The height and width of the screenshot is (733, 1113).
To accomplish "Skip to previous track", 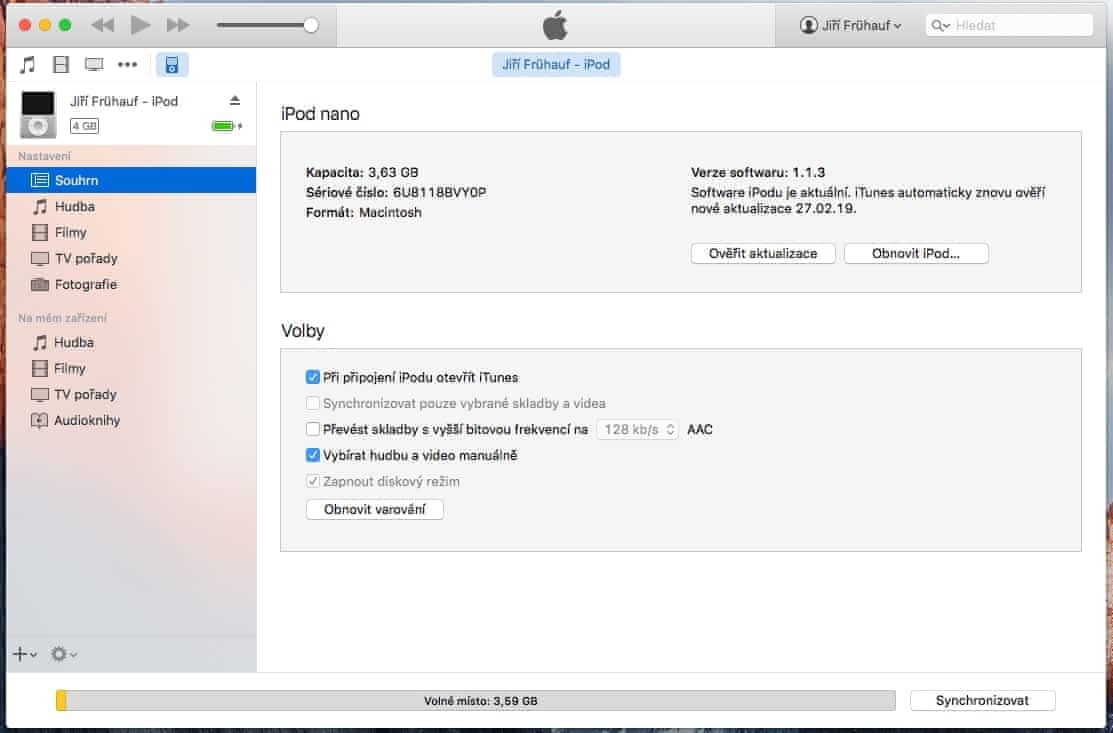I will click(103, 26).
